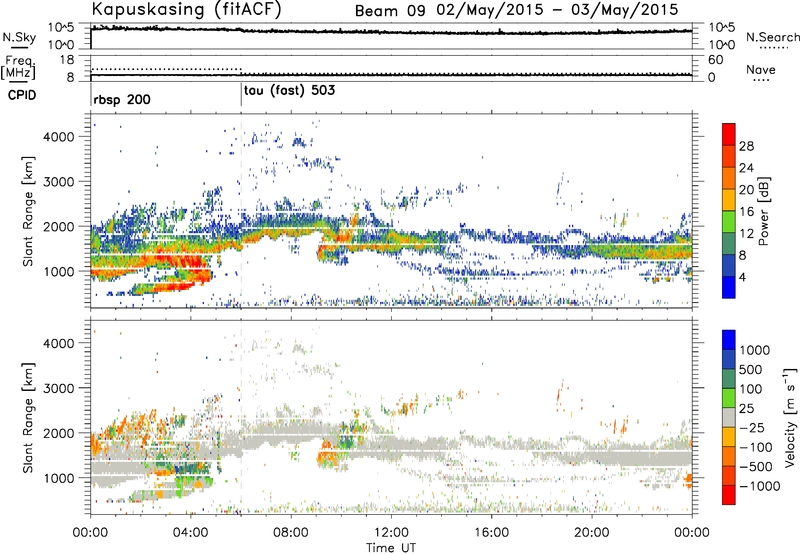Viewport: 800px width, 554px height.
Task: Pick the red top segment of Power colorbar
Action: 729,135
